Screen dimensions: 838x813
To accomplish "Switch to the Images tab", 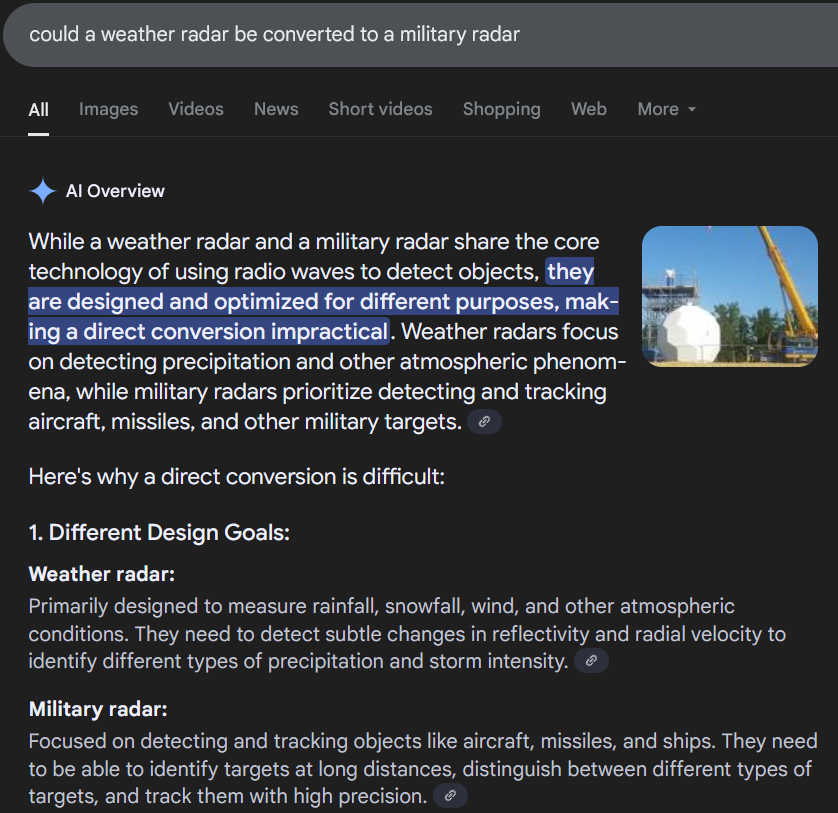I will pos(108,109).
